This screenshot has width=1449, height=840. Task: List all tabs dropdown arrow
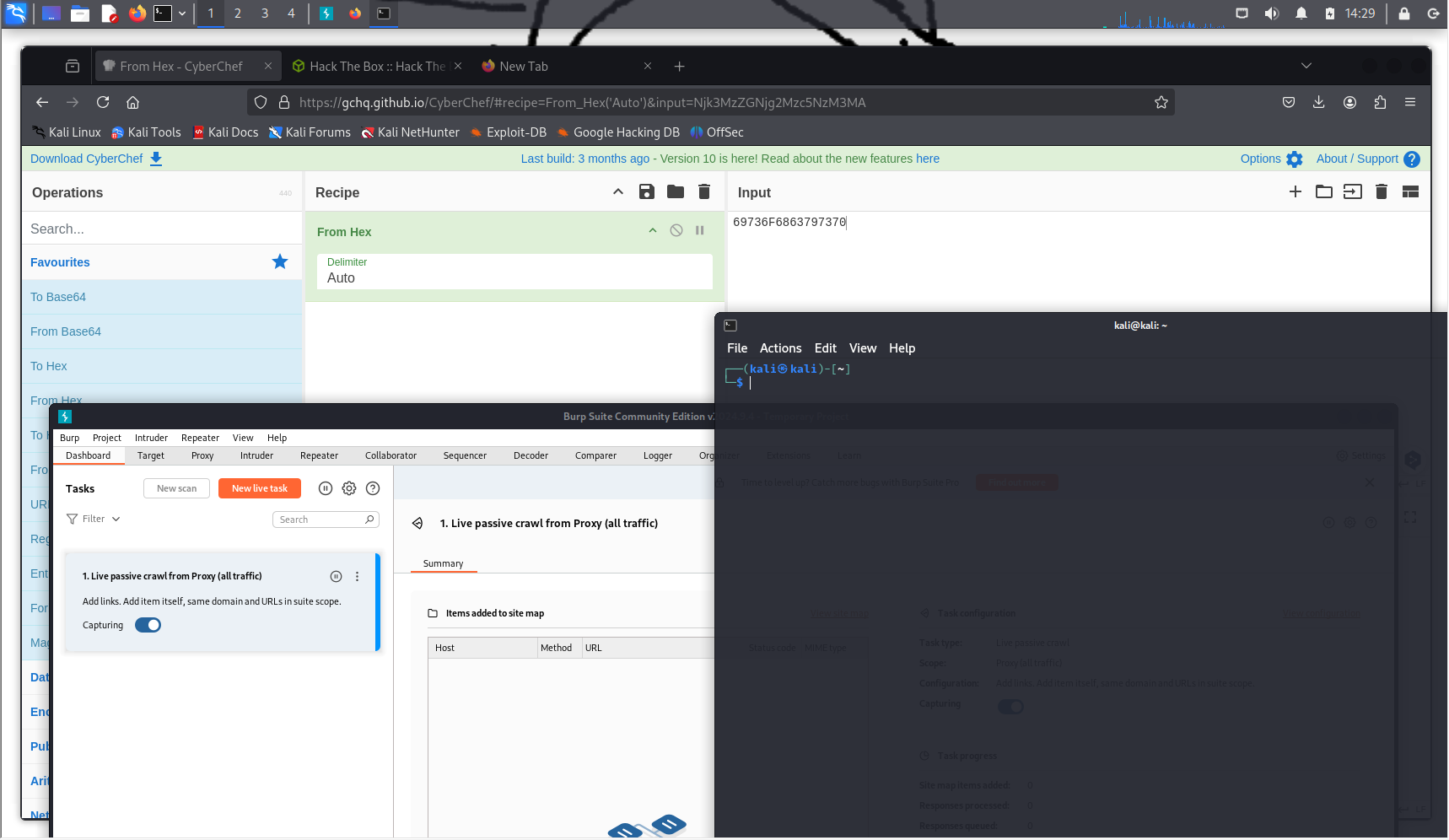(1306, 66)
